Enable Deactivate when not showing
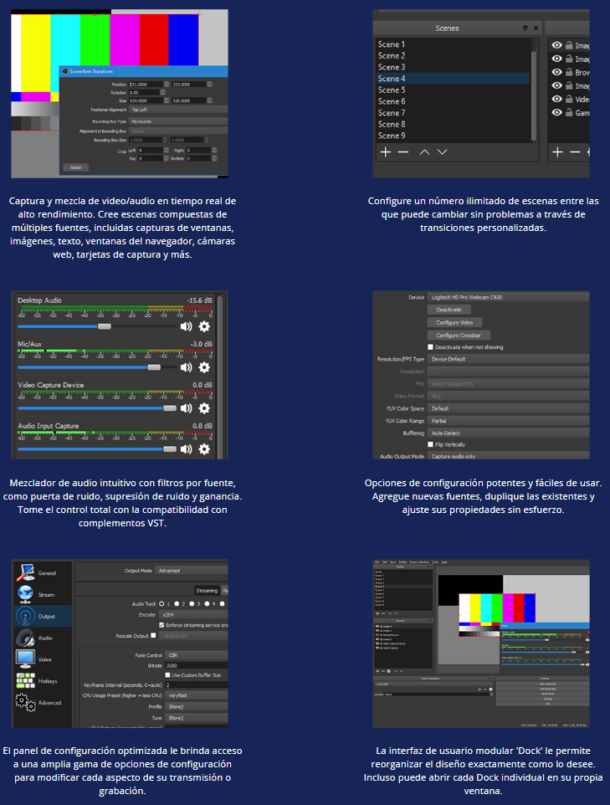 pyautogui.click(x=431, y=345)
